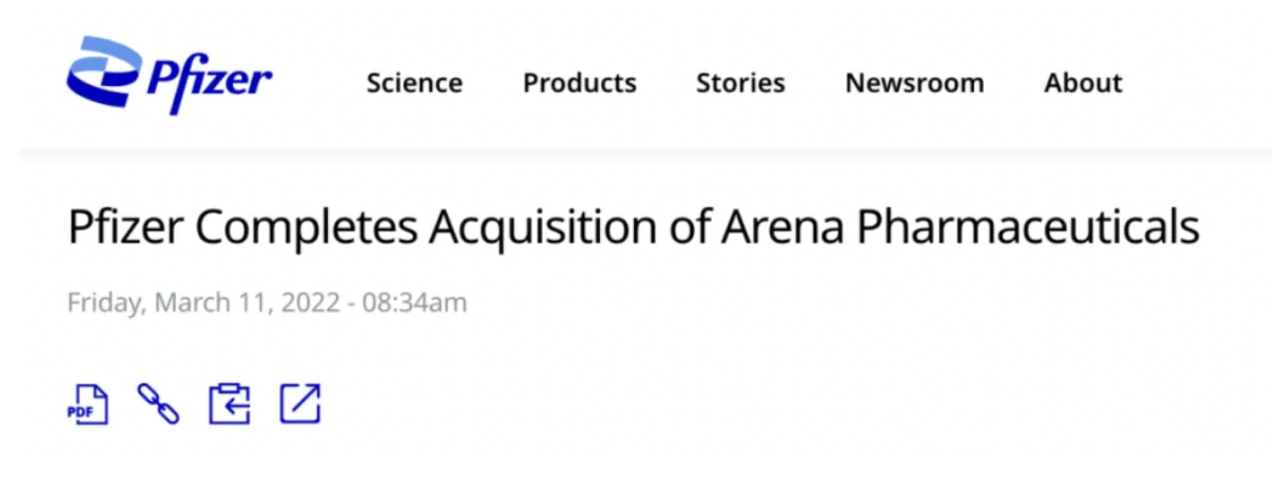This screenshot has height=480, width=1272.
Task: Download the press release as PDF
Action: (x=87, y=404)
